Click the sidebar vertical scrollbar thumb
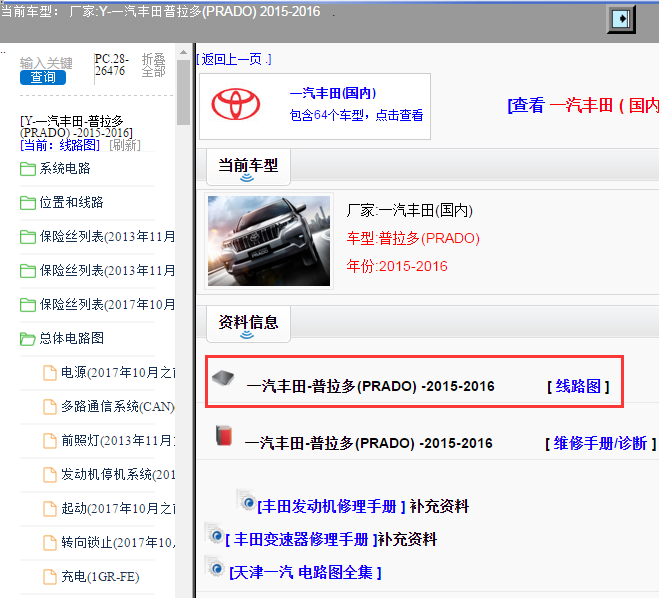The width and height of the screenshot is (659, 598). click(183, 92)
